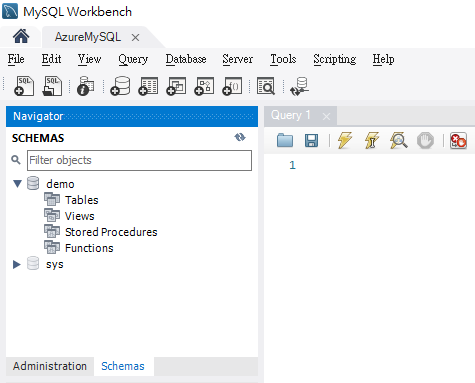Open the object inspector info icon
The image size is (475, 383).
(86, 86)
